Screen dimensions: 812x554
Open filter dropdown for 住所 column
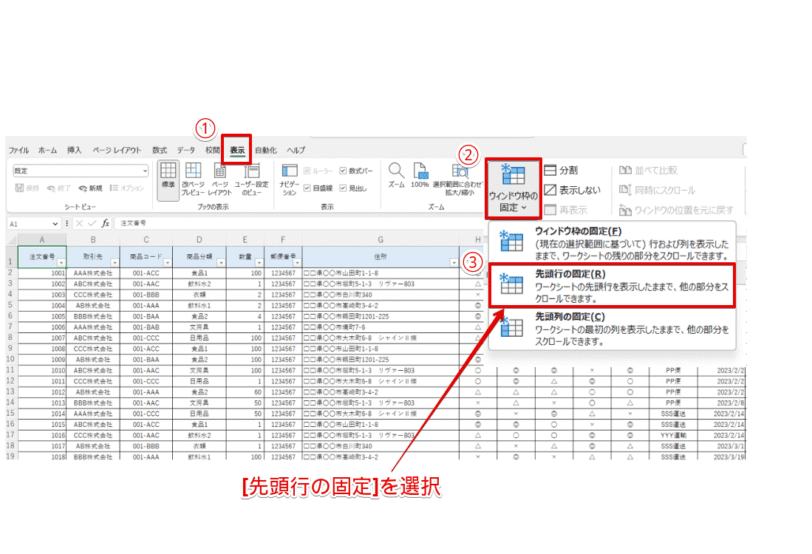click(x=454, y=263)
